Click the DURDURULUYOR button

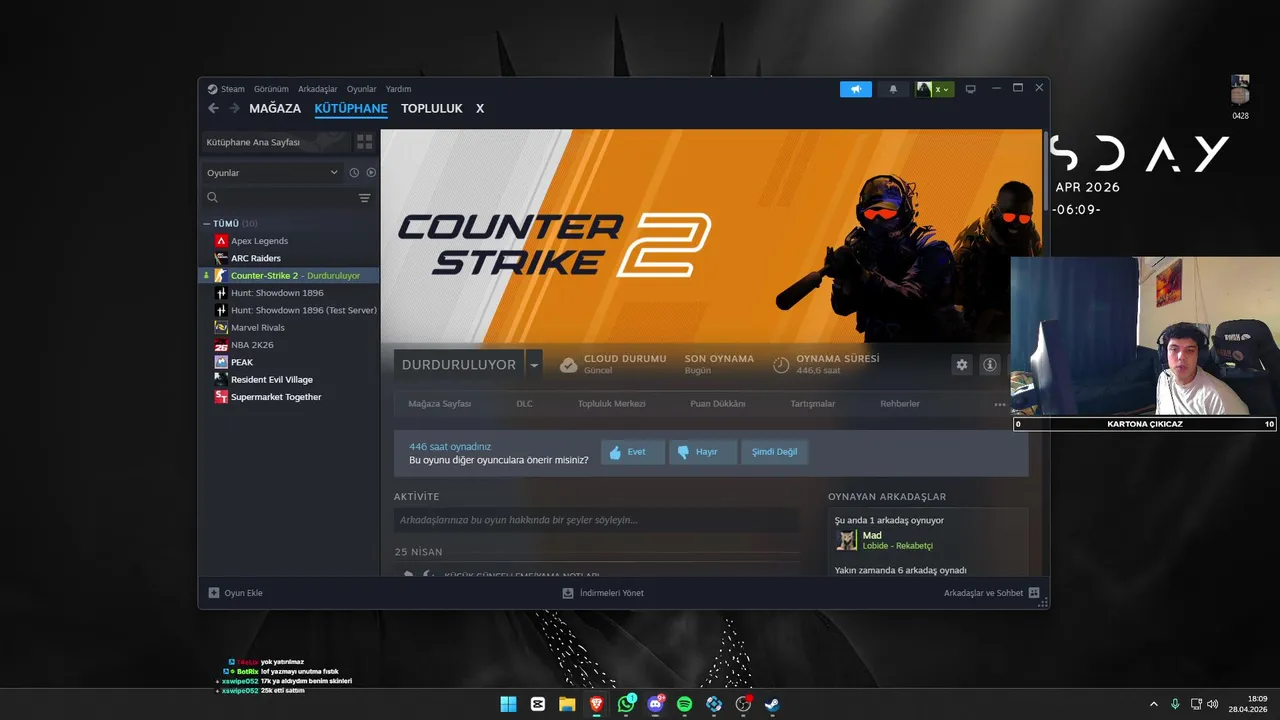click(459, 365)
